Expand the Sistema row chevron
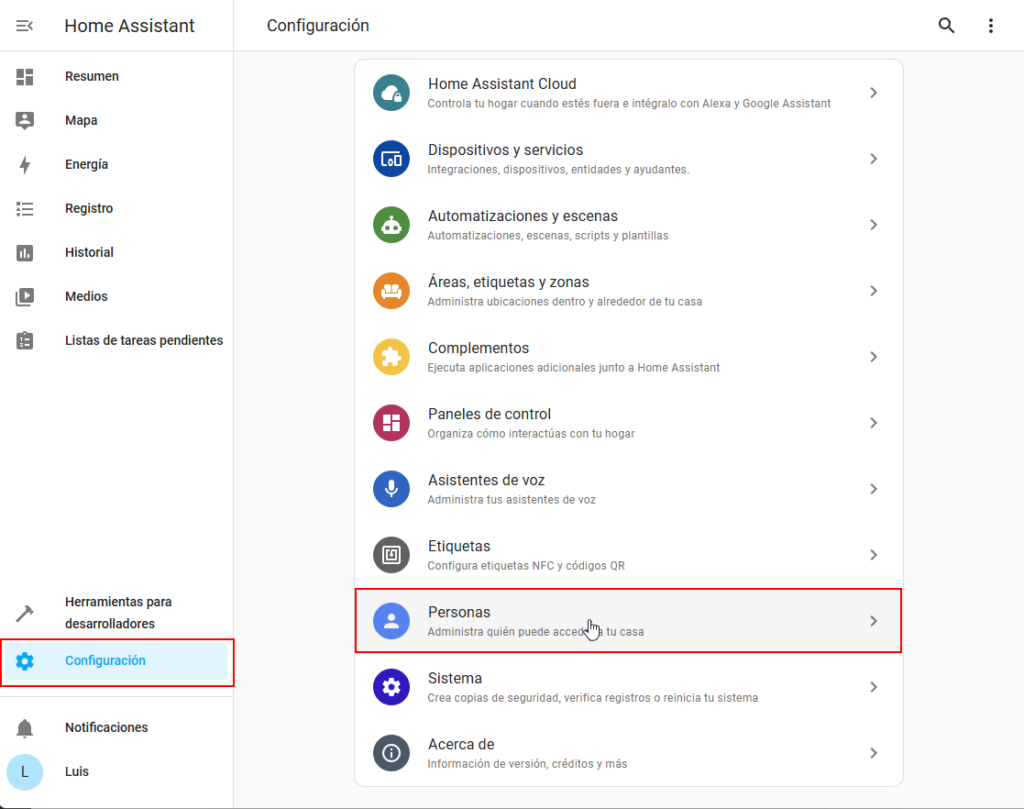This screenshot has width=1024, height=809. 873,687
